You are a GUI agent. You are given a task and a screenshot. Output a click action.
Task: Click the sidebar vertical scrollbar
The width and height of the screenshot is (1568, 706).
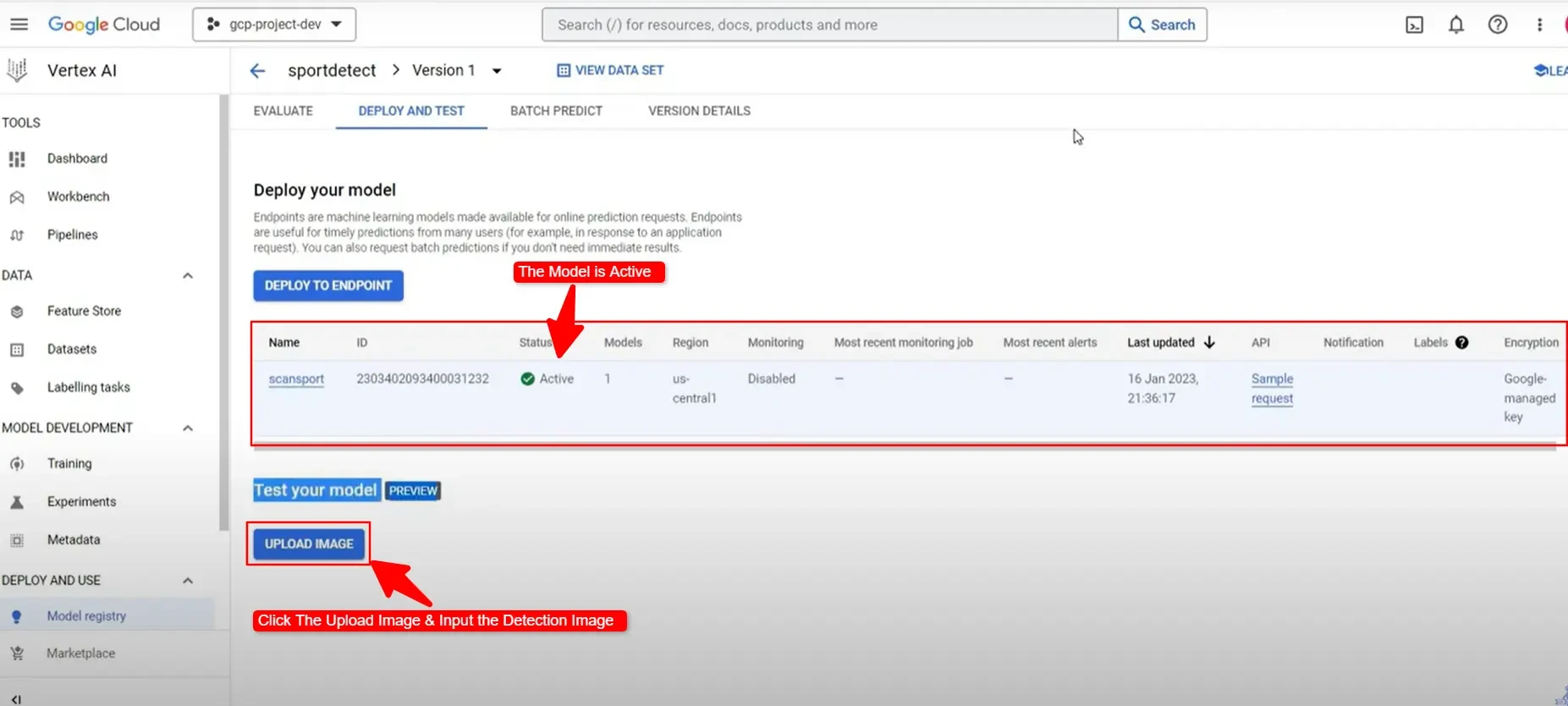tap(223, 313)
